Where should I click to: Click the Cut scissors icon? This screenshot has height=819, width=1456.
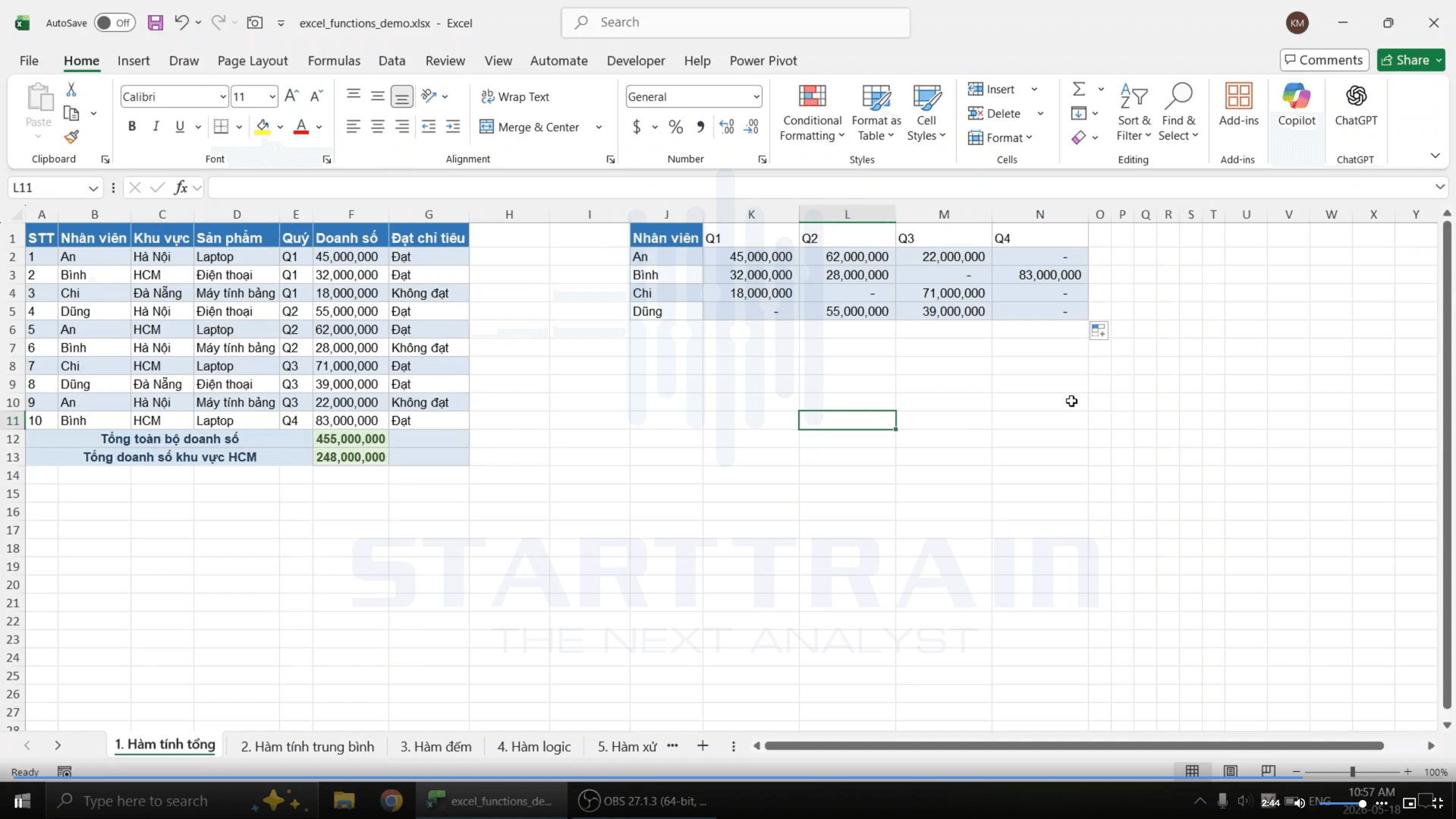(71, 90)
